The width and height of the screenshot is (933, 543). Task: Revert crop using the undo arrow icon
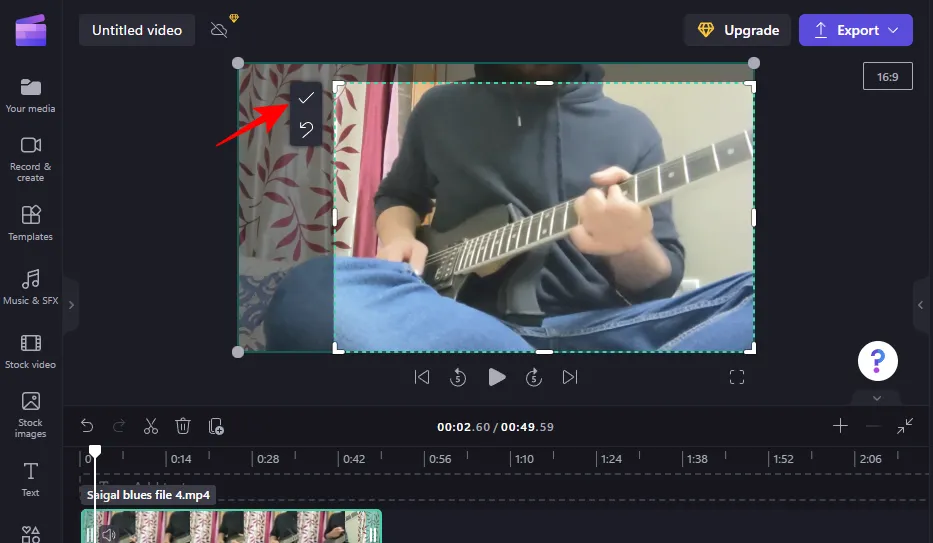(x=306, y=129)
